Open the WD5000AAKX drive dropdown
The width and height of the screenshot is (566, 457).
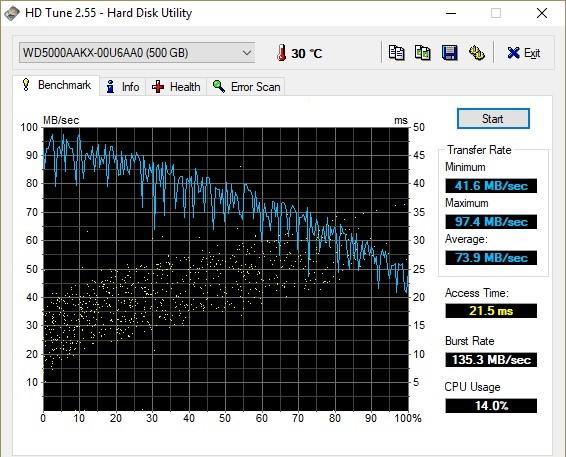pos(137,53)
